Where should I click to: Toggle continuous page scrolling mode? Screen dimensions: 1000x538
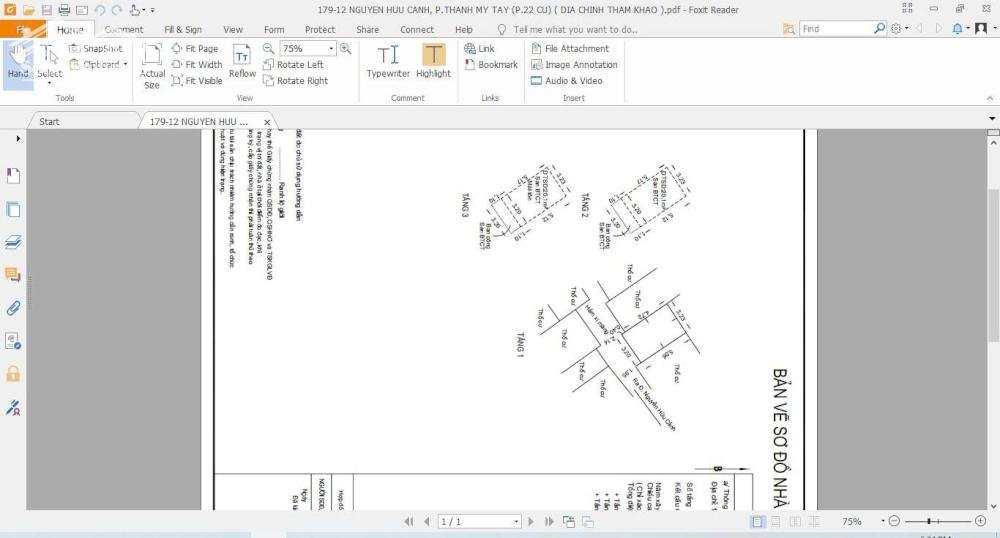point(776,522)
